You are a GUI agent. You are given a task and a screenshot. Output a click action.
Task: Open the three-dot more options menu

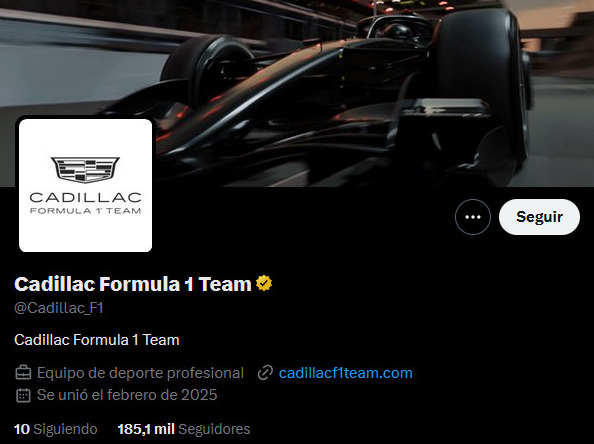(473, 217)
